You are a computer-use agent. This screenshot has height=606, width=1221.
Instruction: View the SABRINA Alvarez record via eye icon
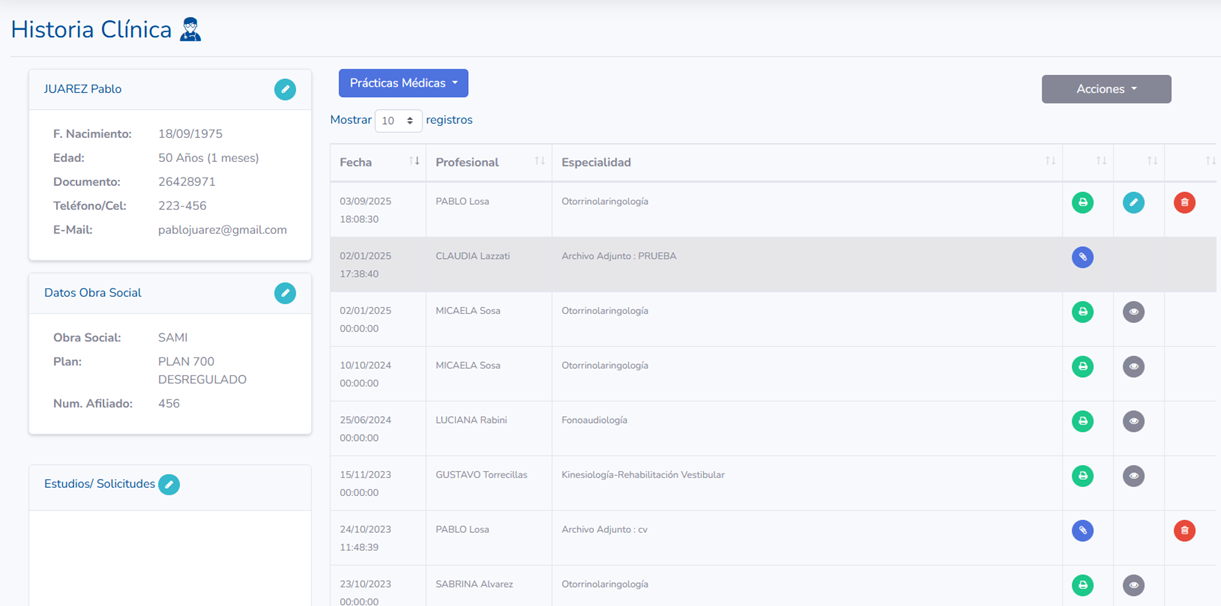1133,585
